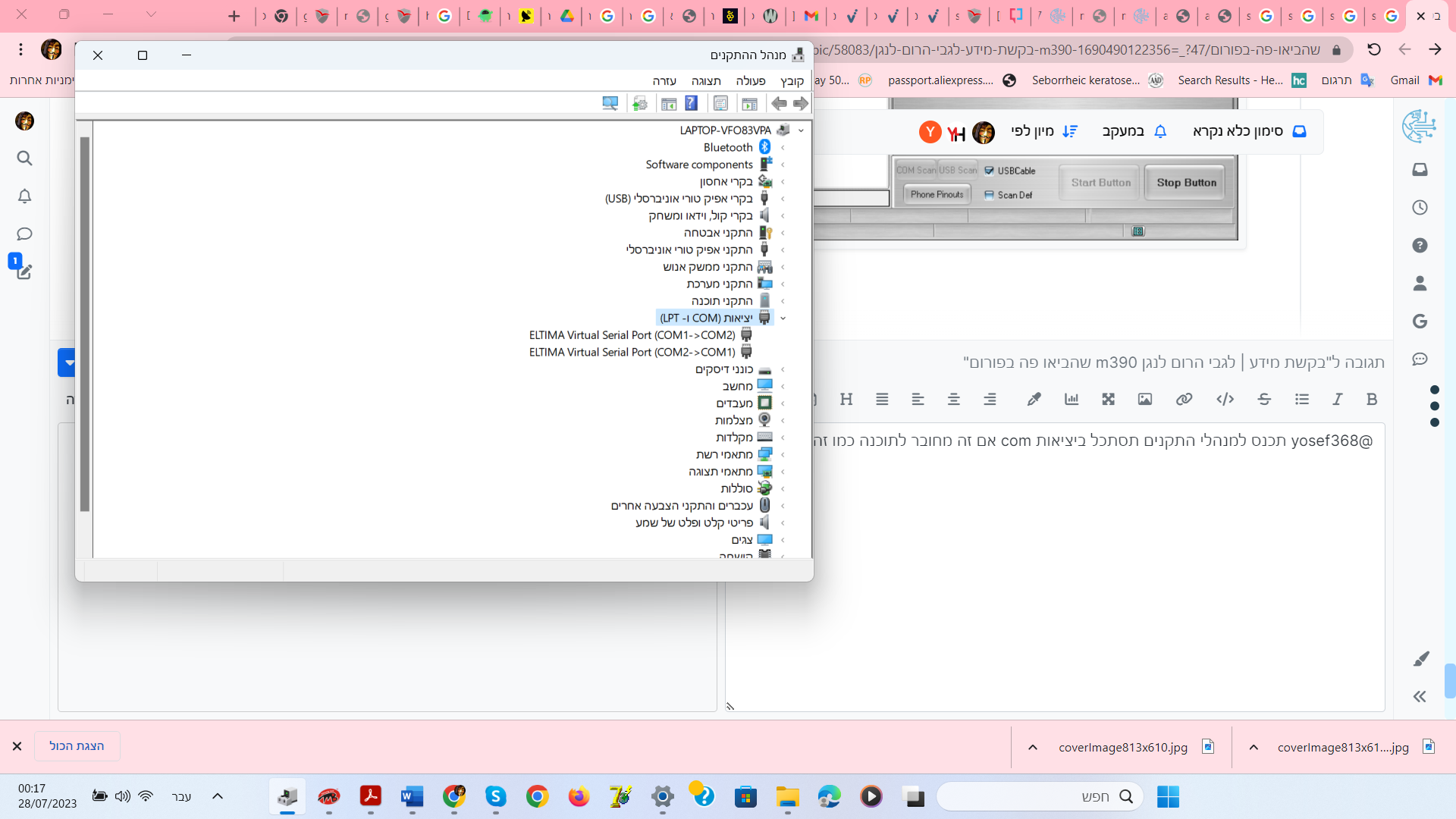Click the show/hide console tree toolbar icon

coord(750,104)
